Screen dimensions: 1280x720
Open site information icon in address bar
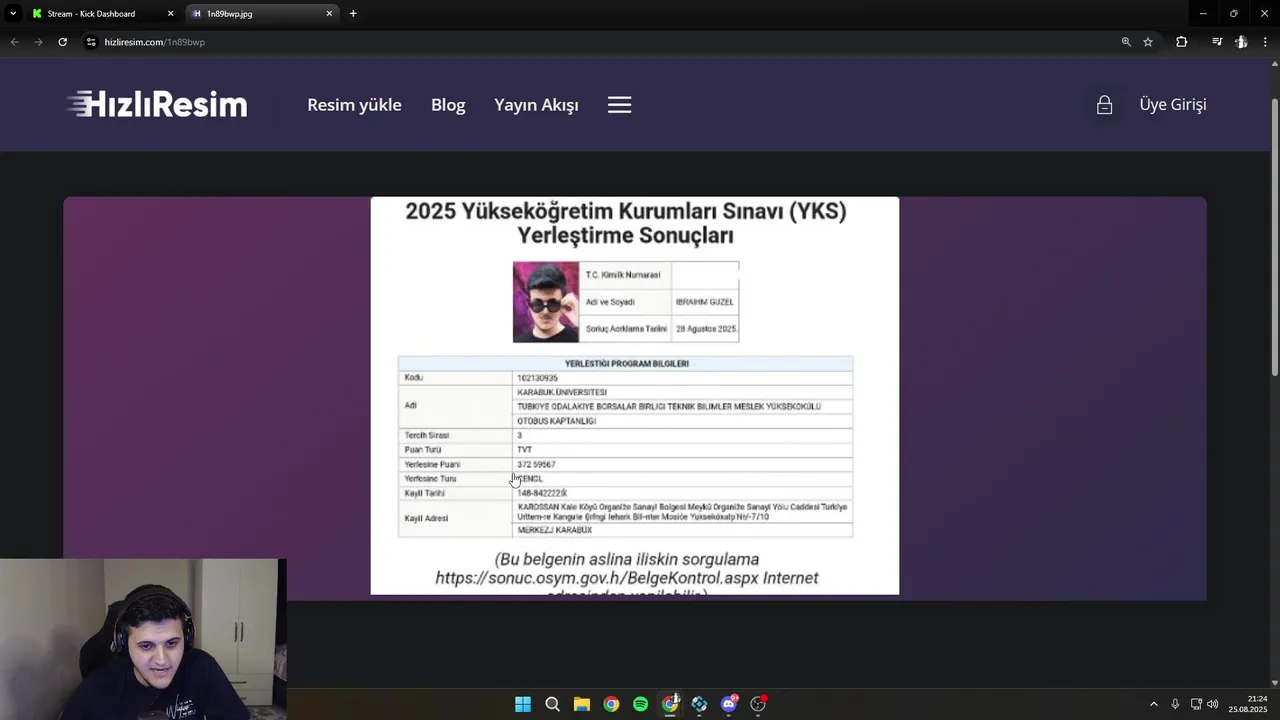pos(91,42)
